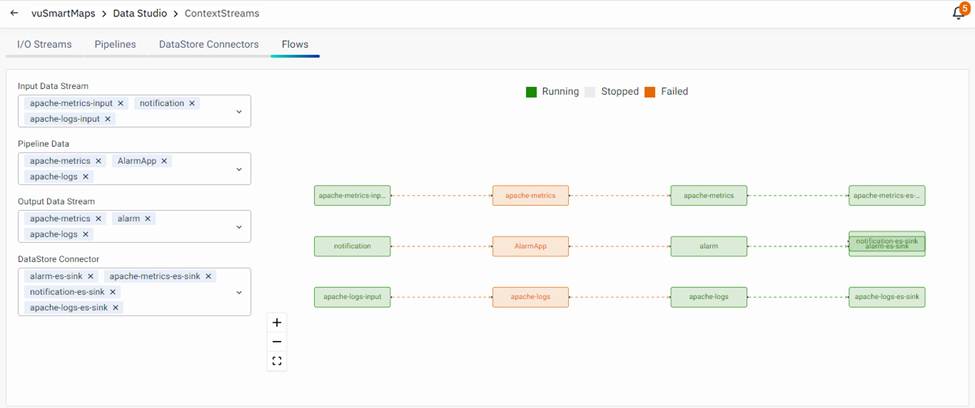Open the notifications bell icon
Viewport: 975px width, 408px height.
point(958,14)
